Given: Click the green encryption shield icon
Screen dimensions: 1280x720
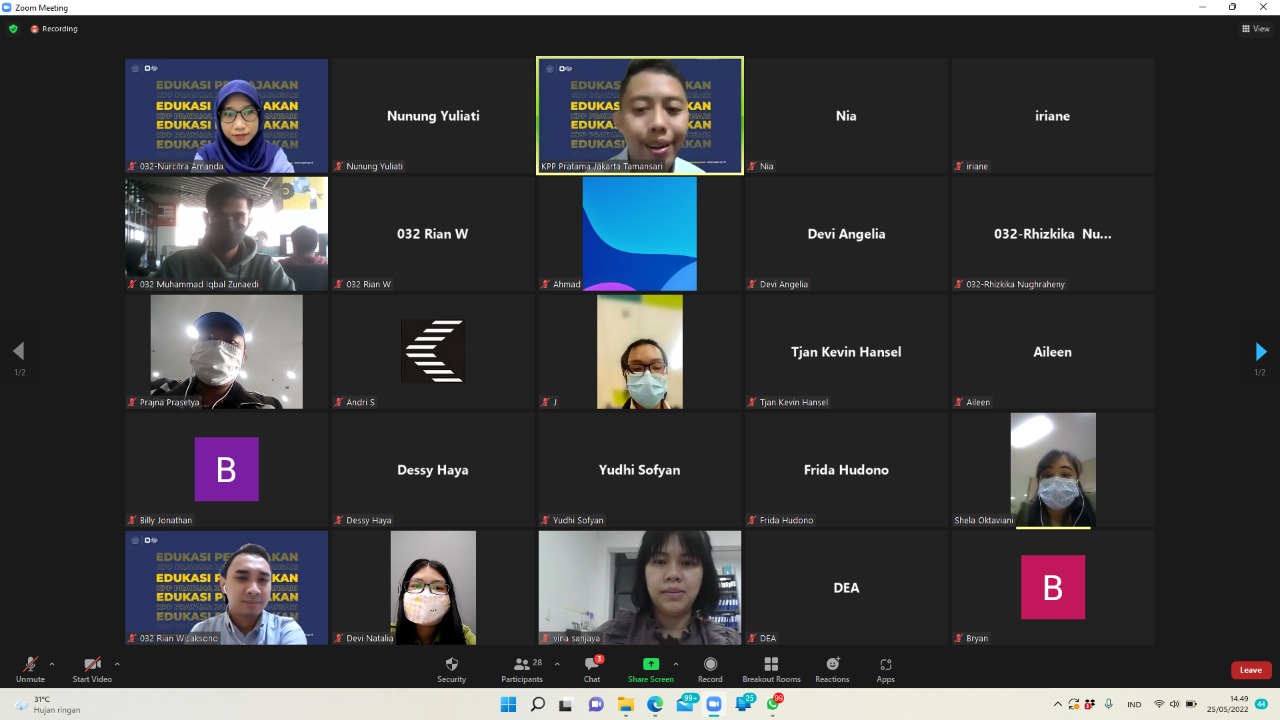Looking at the screenshot, I should pyautogui.click(x=13, y=29).
